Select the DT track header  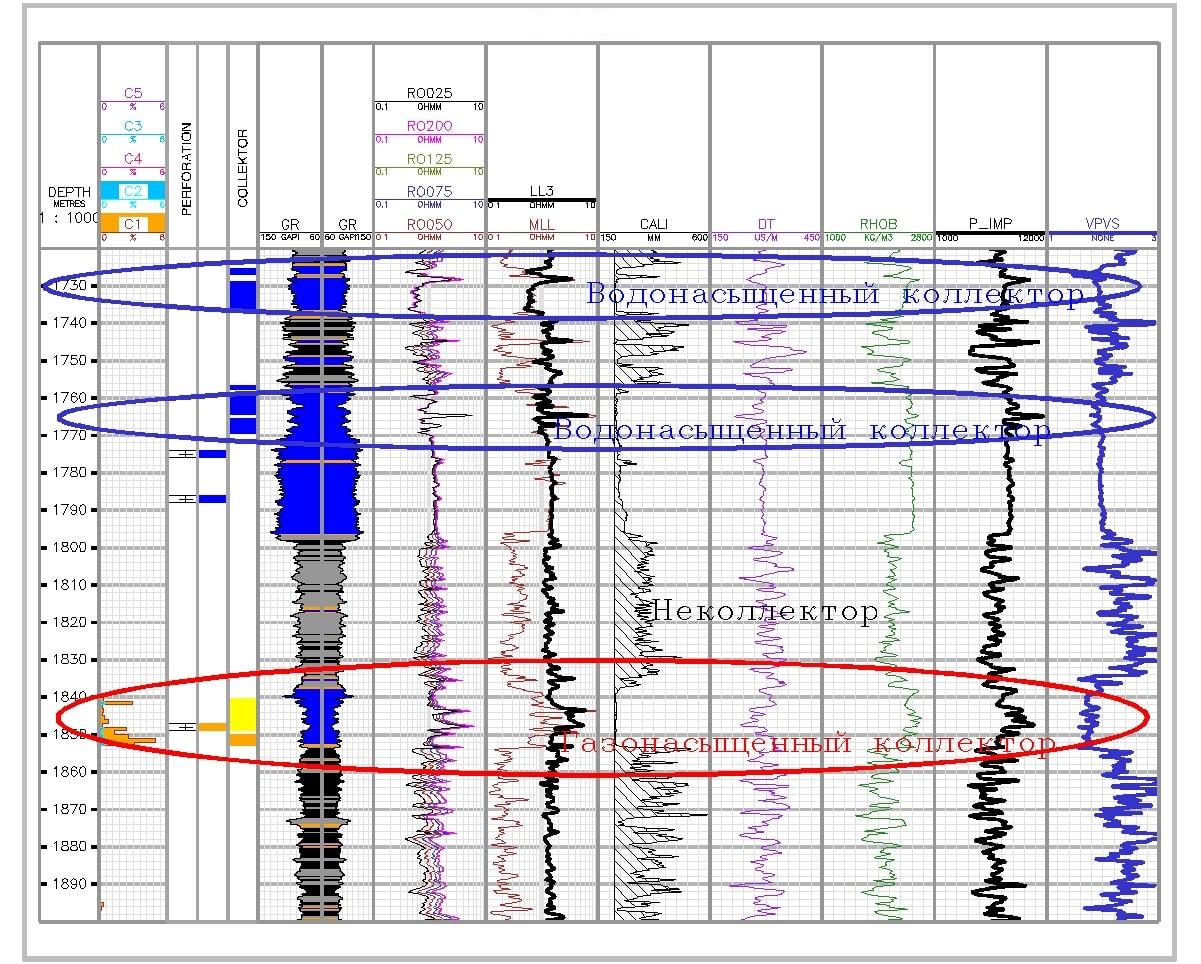click(x=766, y=225)
